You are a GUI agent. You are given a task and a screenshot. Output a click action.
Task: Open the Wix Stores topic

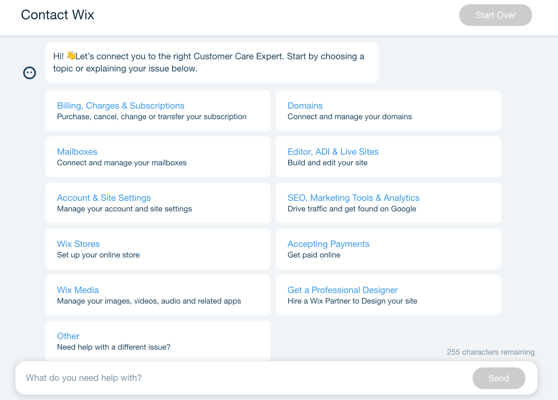158,249
